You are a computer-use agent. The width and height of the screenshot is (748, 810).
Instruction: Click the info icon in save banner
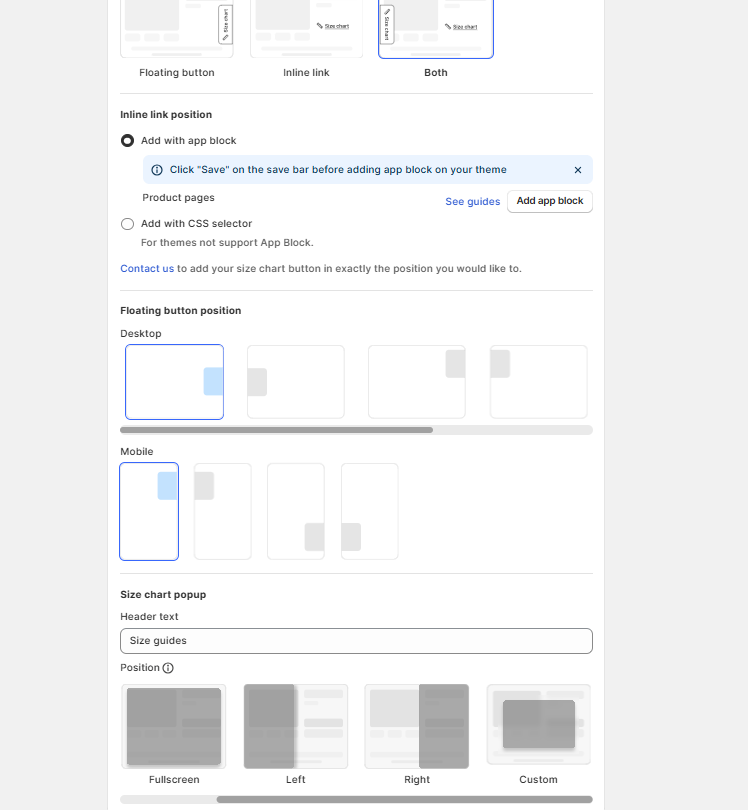157,170
